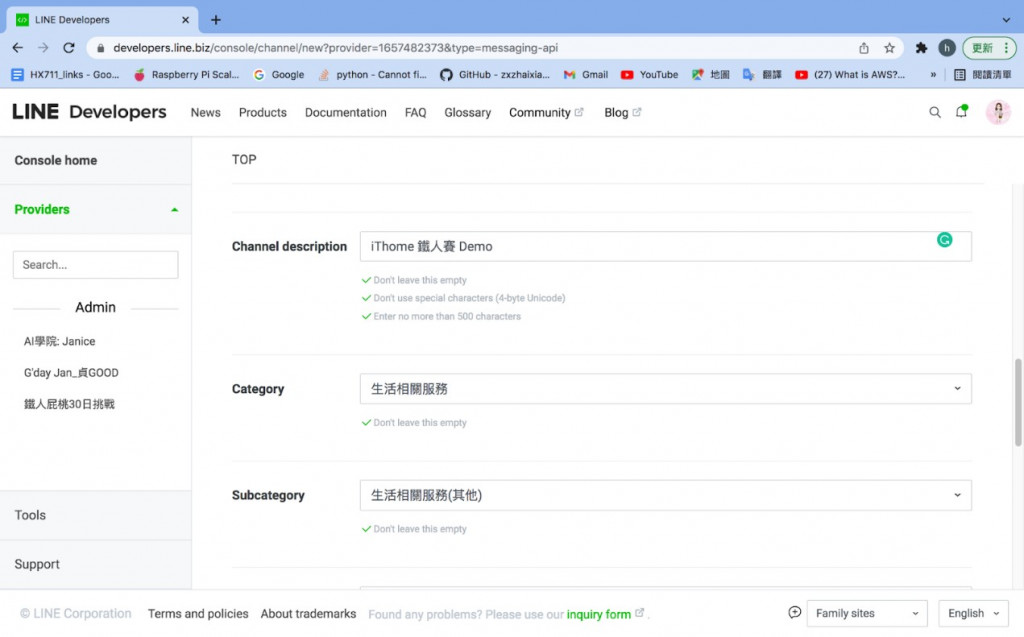This screenshot has width=1024, height=637.
Task: Open Chrome three-dot menu
Action: click(1006, 48)
